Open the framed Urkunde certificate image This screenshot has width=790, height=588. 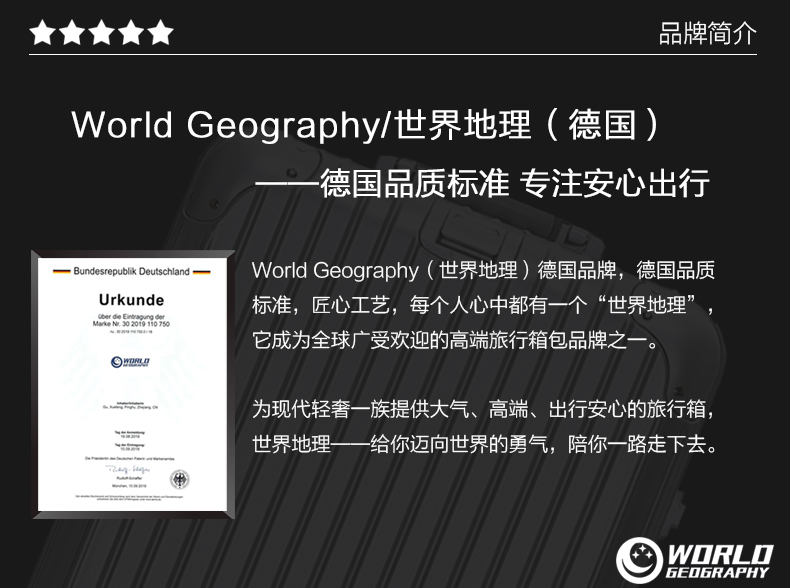click(133, 384)
